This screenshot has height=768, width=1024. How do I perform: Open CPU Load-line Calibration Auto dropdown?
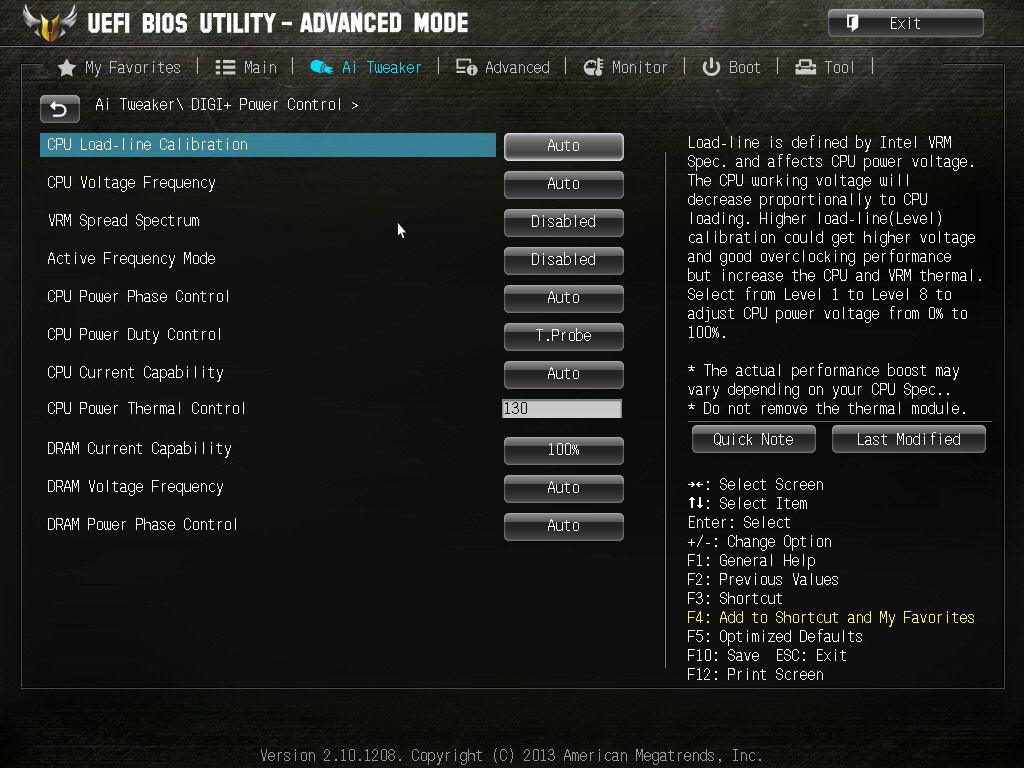564,146
